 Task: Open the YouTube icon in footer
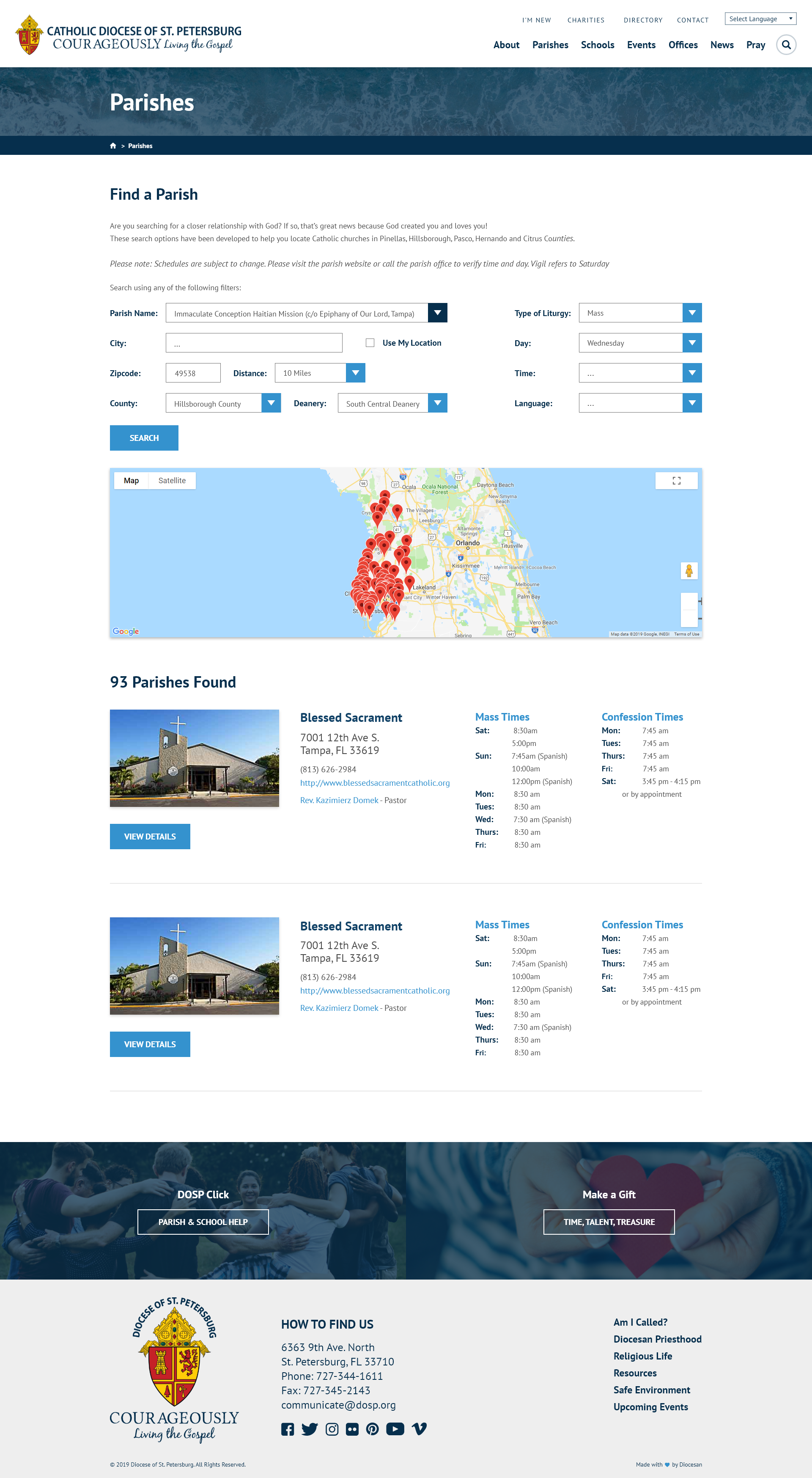click(395, 1429)
